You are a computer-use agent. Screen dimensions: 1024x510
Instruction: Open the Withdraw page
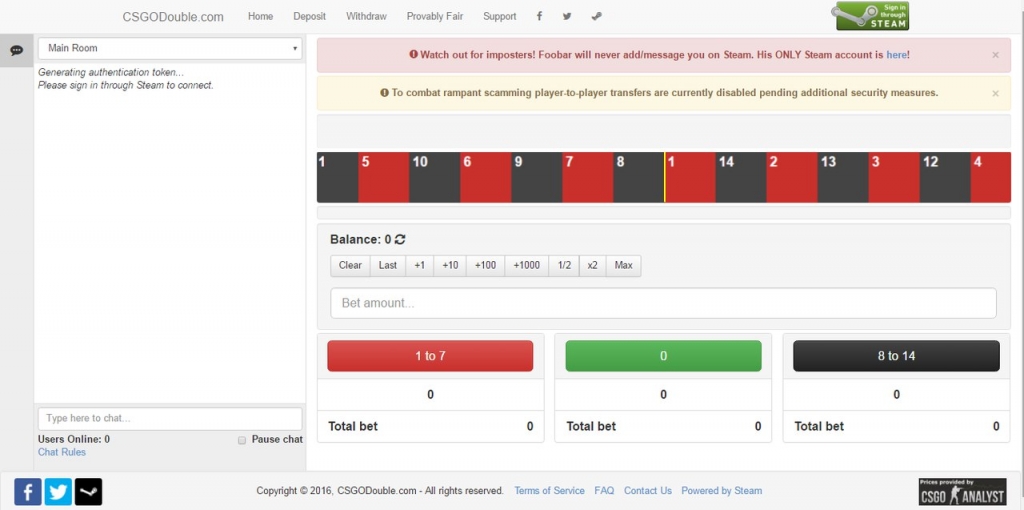point(366,16)
